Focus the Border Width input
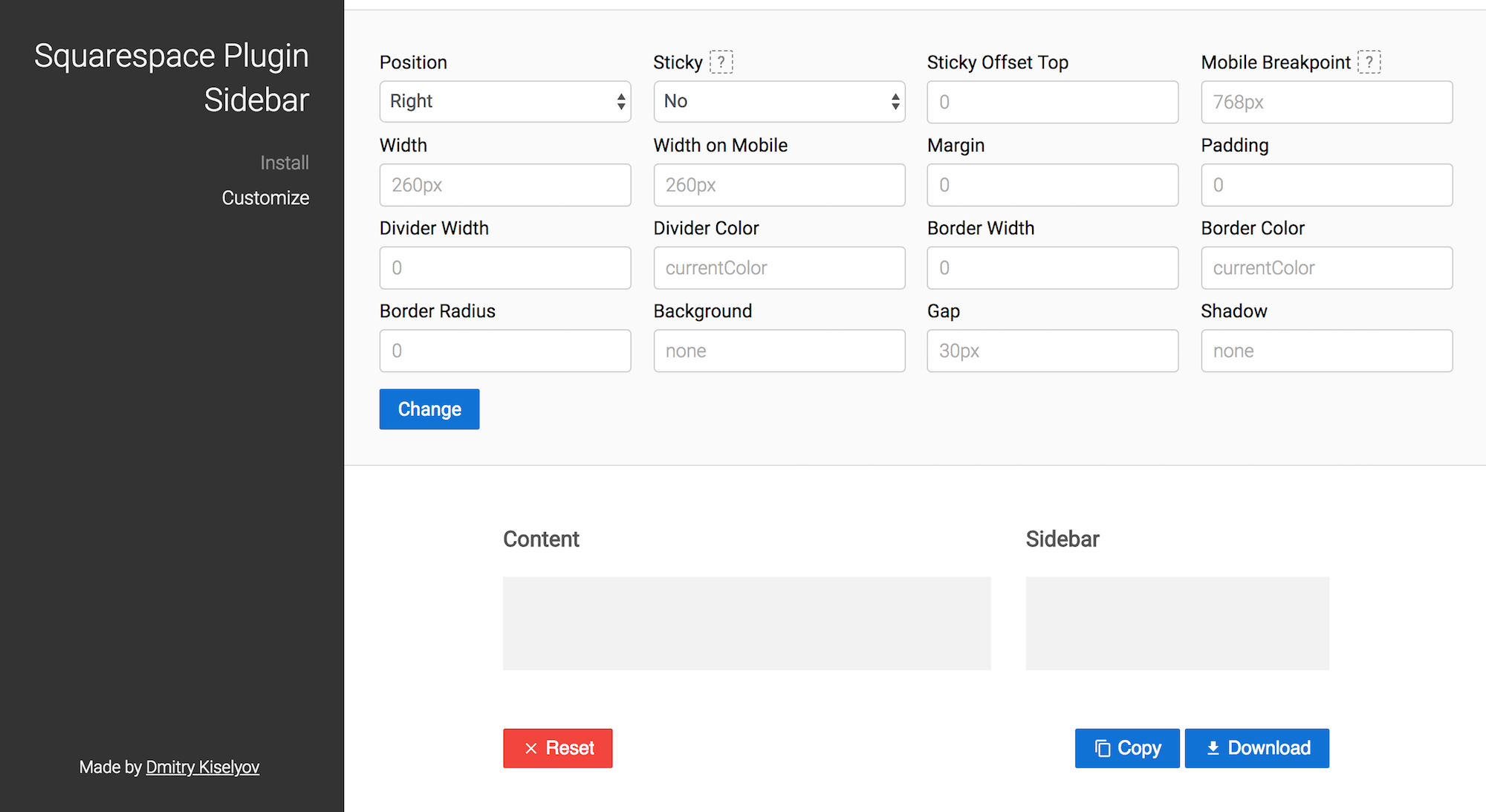The height and width of the screenshot is (812, 1486). click(x=1053, y=268)
